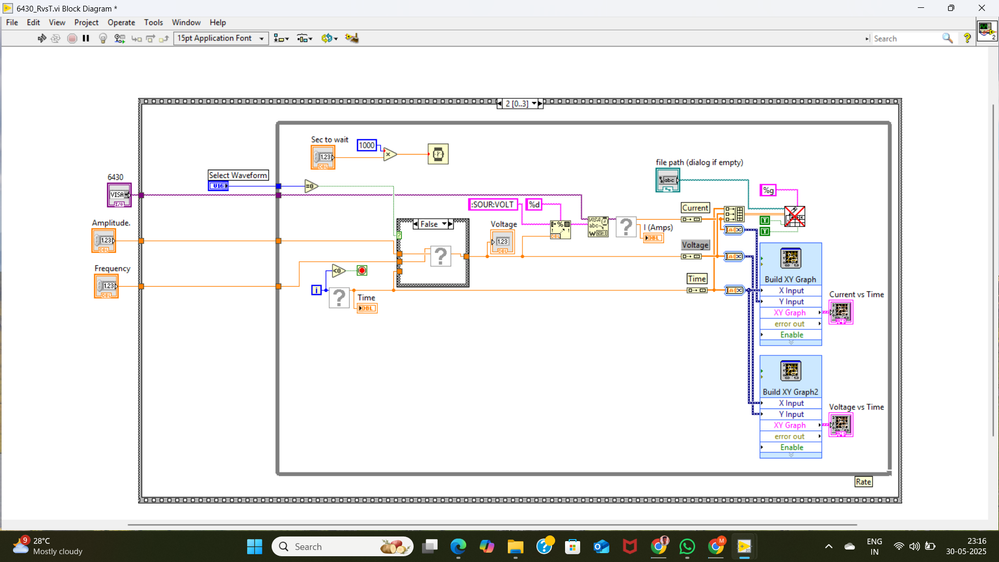Go to next case of the False structure

pos(450,224)
